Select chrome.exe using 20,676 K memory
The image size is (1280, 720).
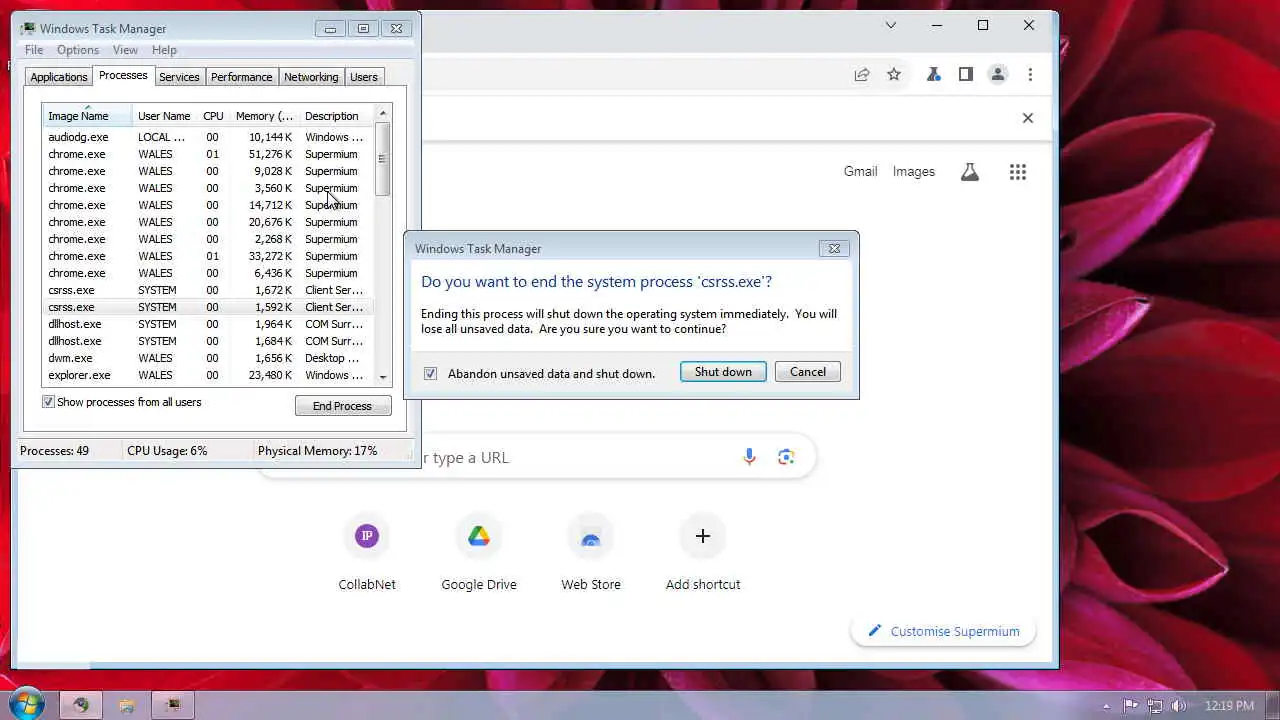coord(208,222)
